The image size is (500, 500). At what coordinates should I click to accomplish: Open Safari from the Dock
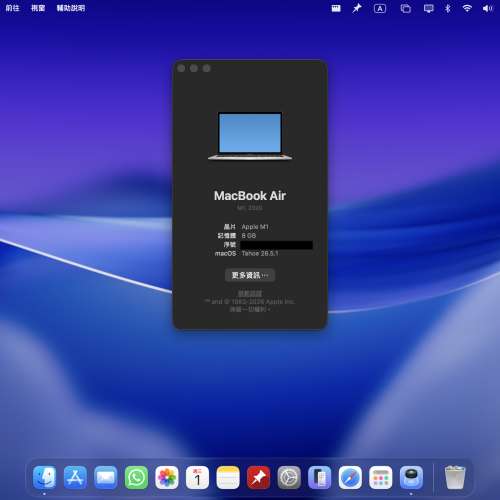pos(350,477)
